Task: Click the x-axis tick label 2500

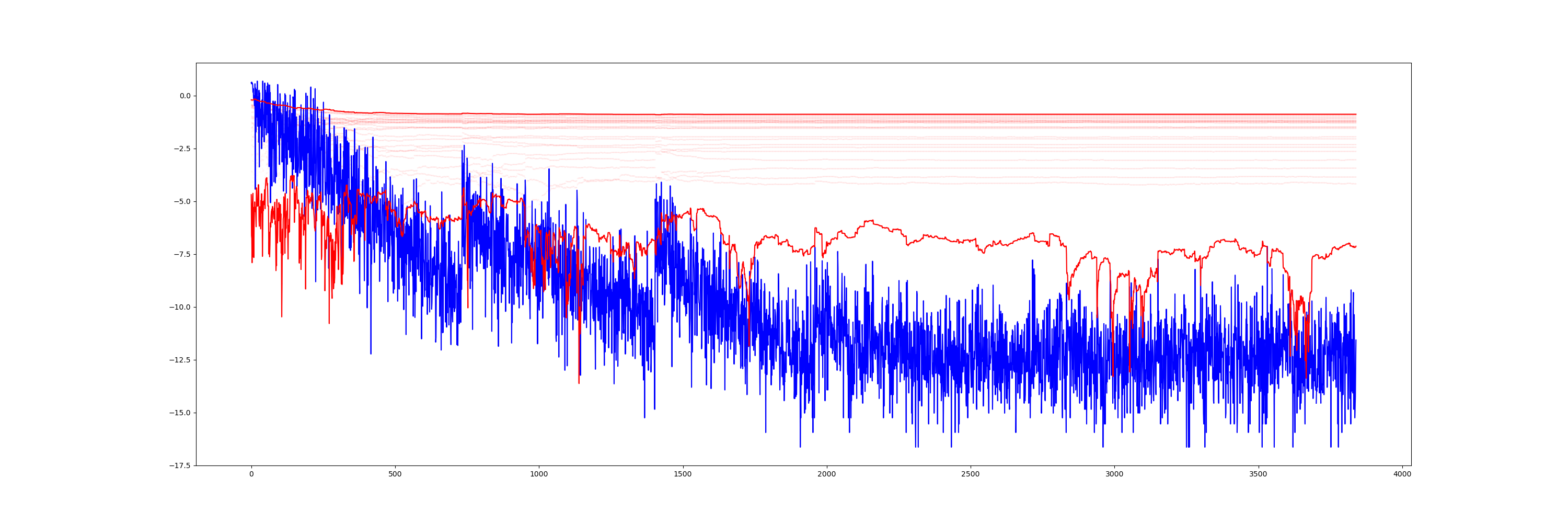Action: 970,474
